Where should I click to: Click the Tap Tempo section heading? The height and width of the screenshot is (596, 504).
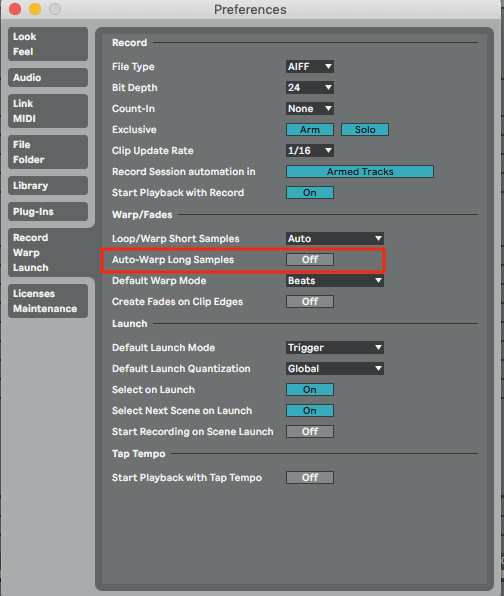coord(139,454)
